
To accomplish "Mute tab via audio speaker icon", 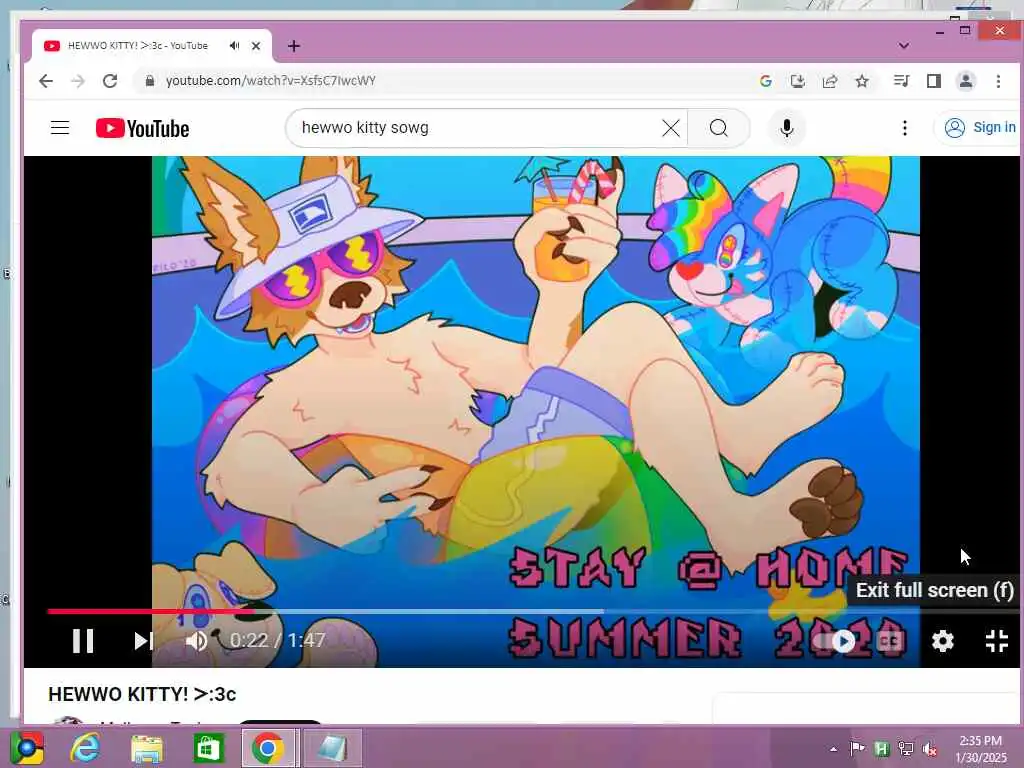I will (234, 46).
